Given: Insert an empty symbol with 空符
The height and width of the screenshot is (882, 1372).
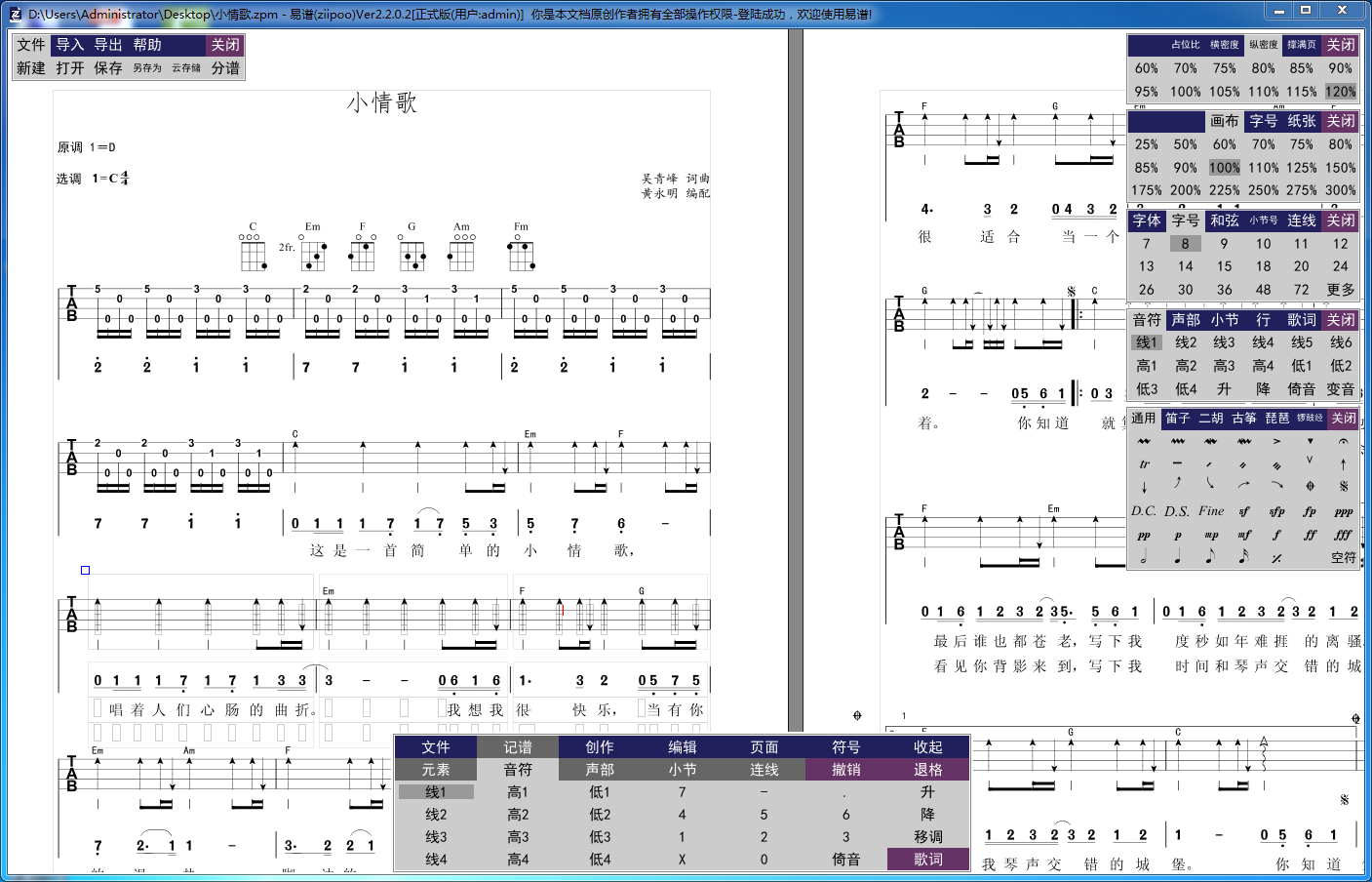Looking at the screenshot, I should coord(1344,557).
